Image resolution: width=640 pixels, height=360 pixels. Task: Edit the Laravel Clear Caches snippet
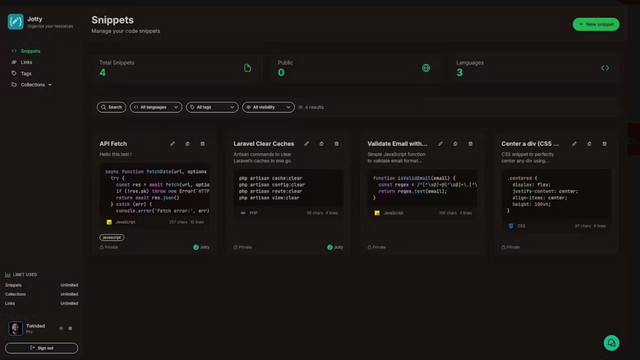(x=306, y=144)
